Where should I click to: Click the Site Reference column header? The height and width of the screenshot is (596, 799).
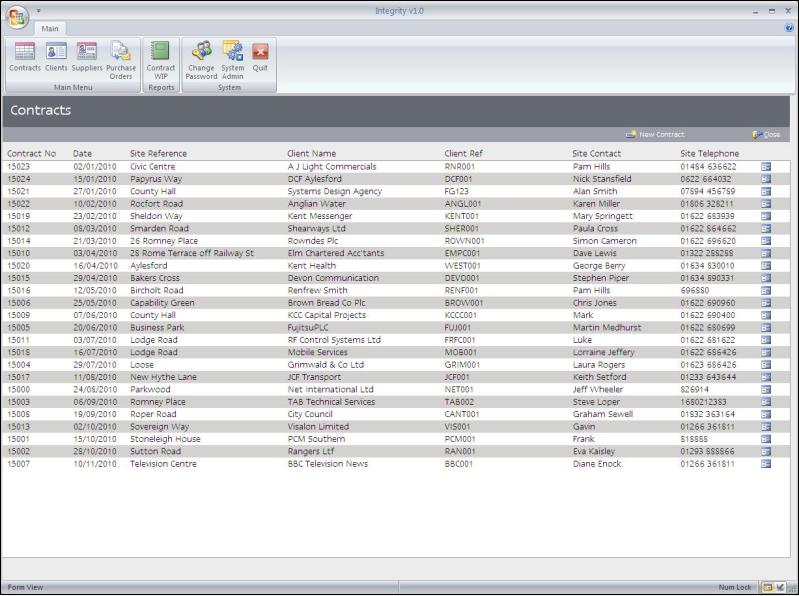click(158, 153)
